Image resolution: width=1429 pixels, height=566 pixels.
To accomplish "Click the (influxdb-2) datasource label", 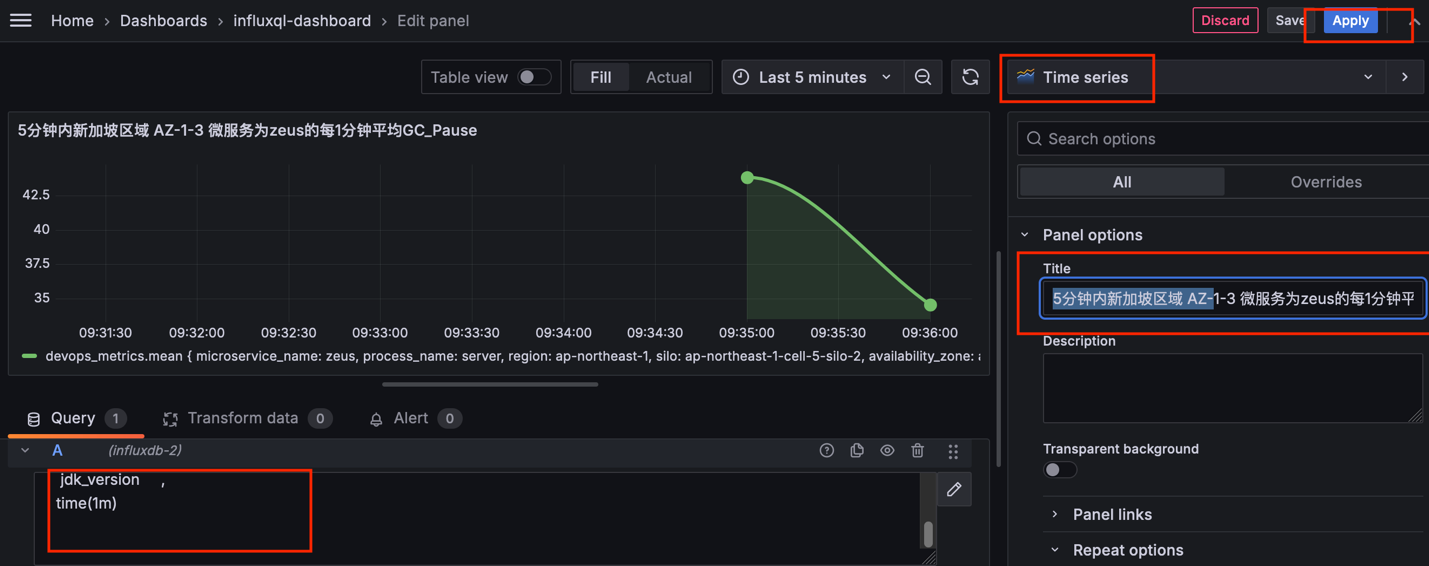I will 145,451.
